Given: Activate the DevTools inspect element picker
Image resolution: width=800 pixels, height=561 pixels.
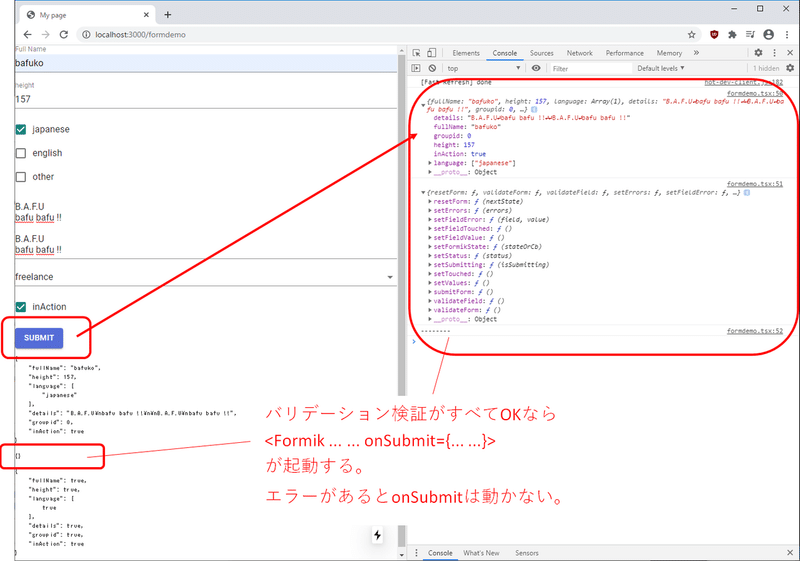Looking at the screenshot, I should pos(416,53).
